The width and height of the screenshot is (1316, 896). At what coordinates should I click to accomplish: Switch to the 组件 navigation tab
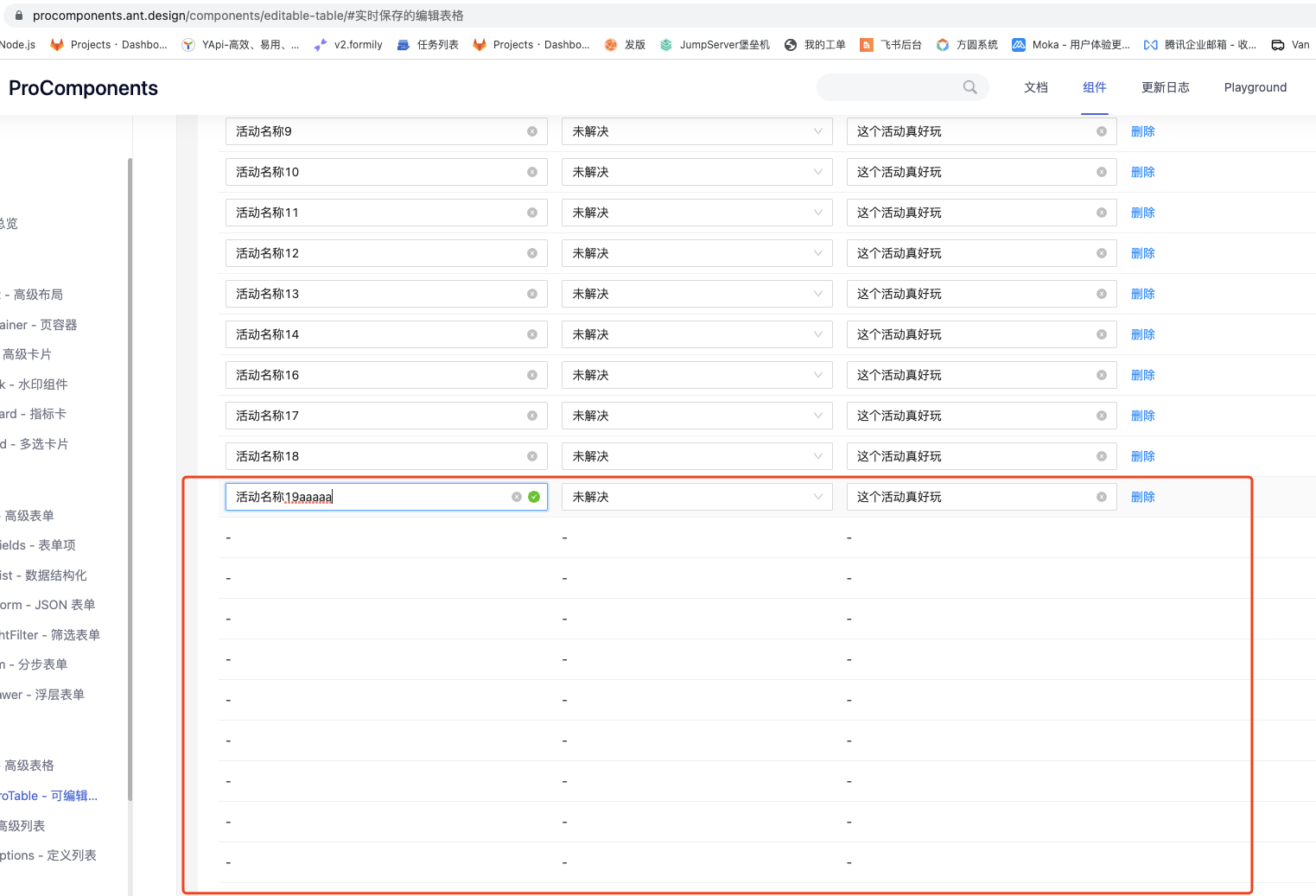[1094, 87]
